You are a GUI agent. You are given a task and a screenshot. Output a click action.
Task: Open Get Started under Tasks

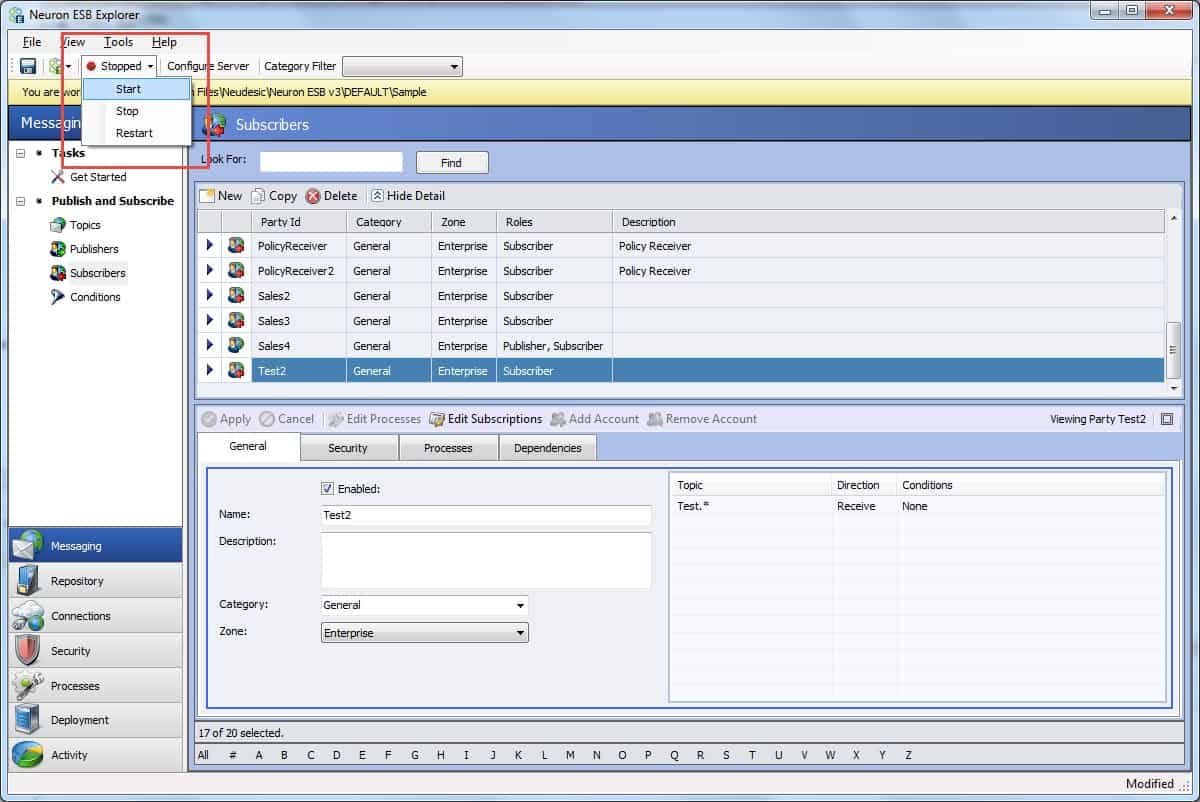(x=98, y=177)
